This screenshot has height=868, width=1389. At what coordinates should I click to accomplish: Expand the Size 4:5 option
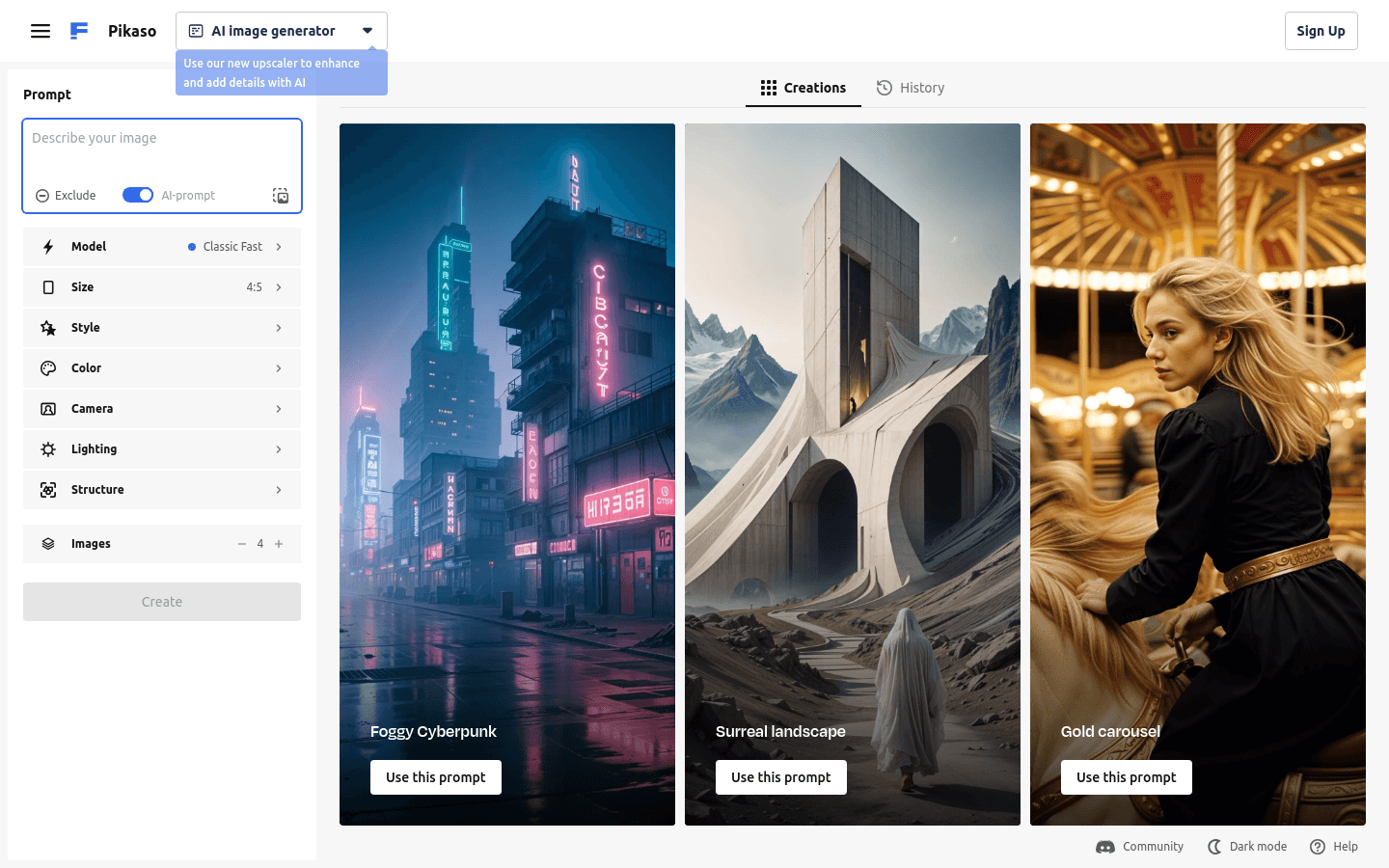click(279, 286)
